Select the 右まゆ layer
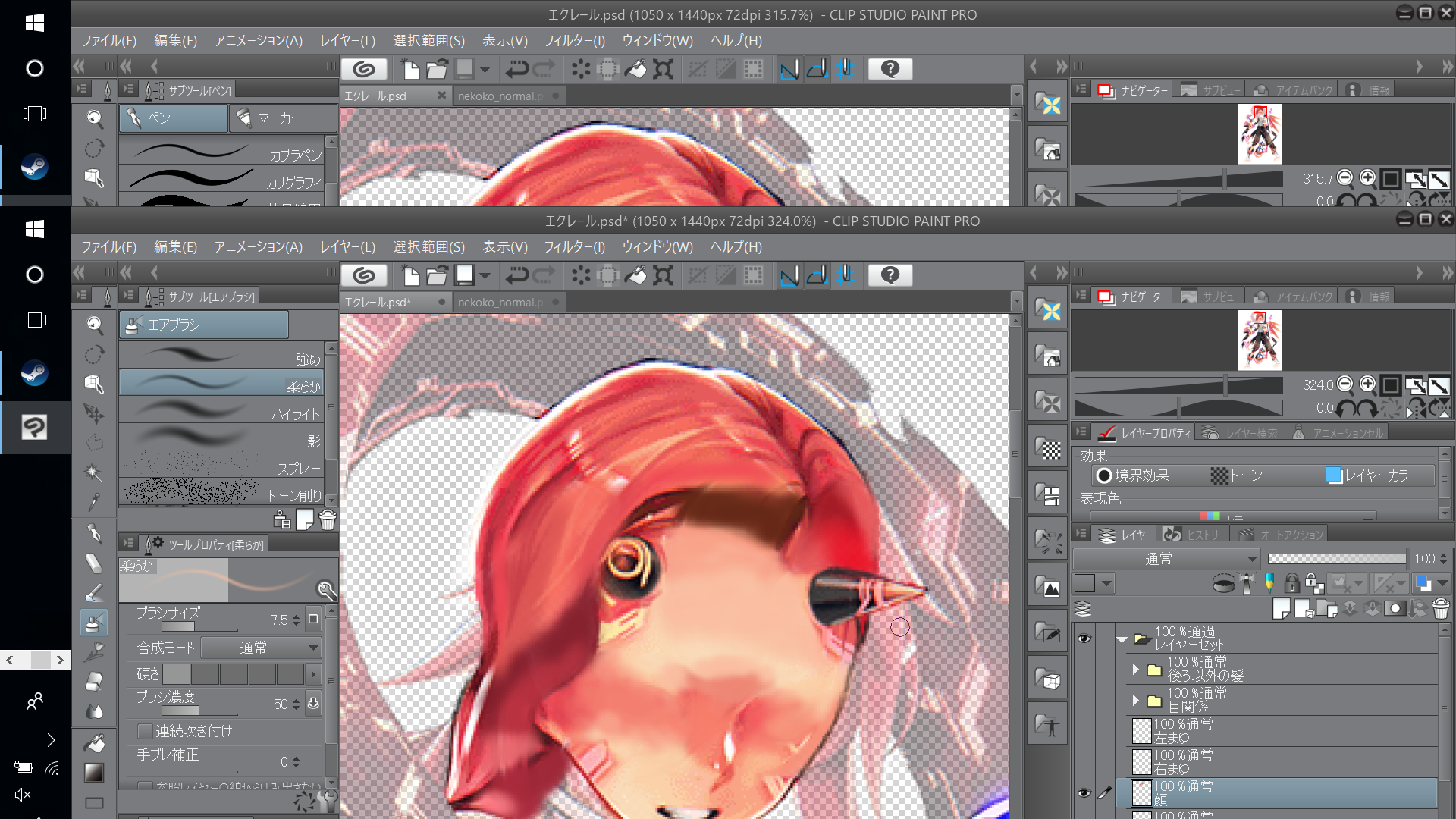1456x819 pixels. pyautogui.click(x=1282, y=762)
